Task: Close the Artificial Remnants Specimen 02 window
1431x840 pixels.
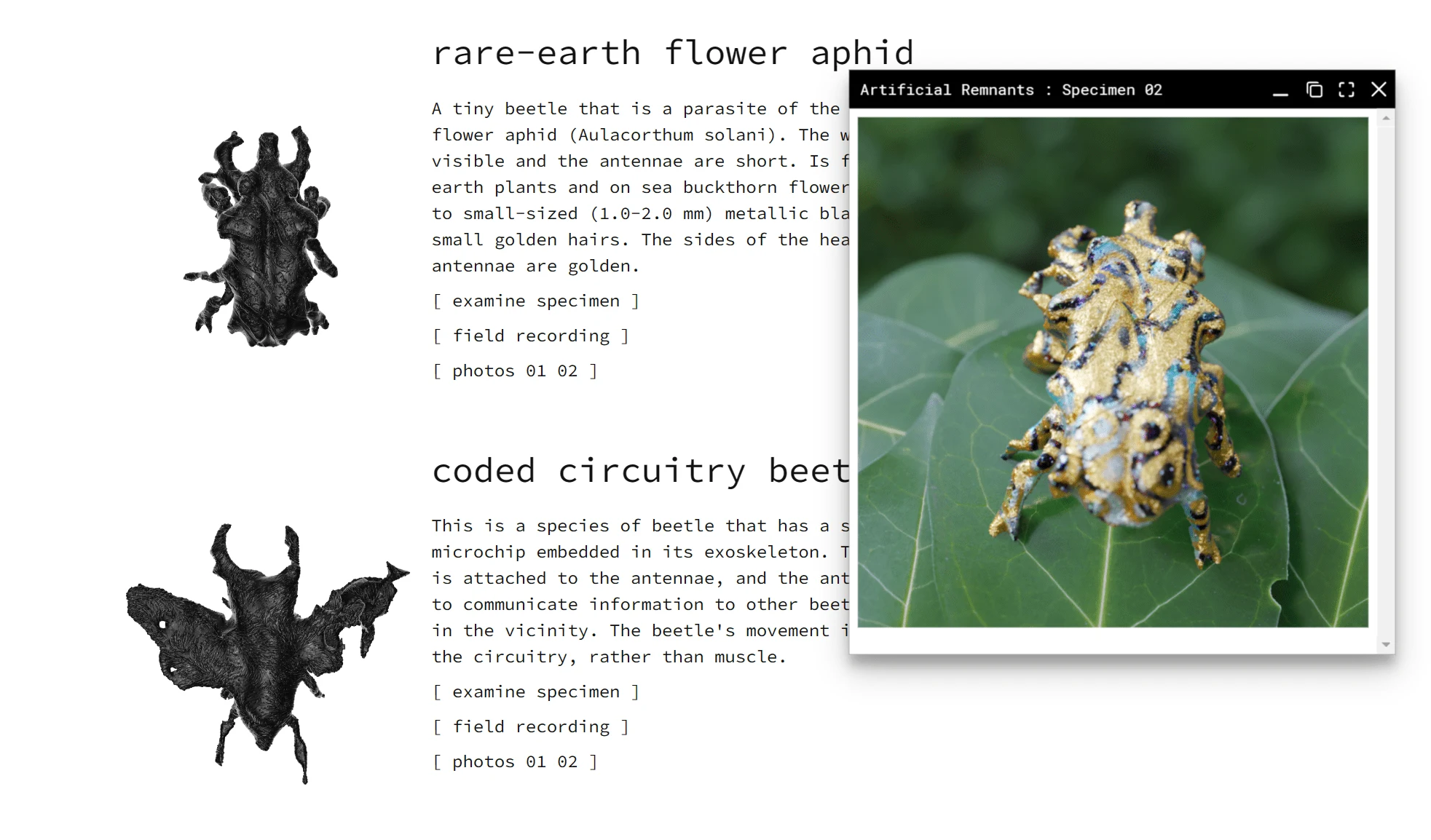Action: click(x=1378, y=89)
